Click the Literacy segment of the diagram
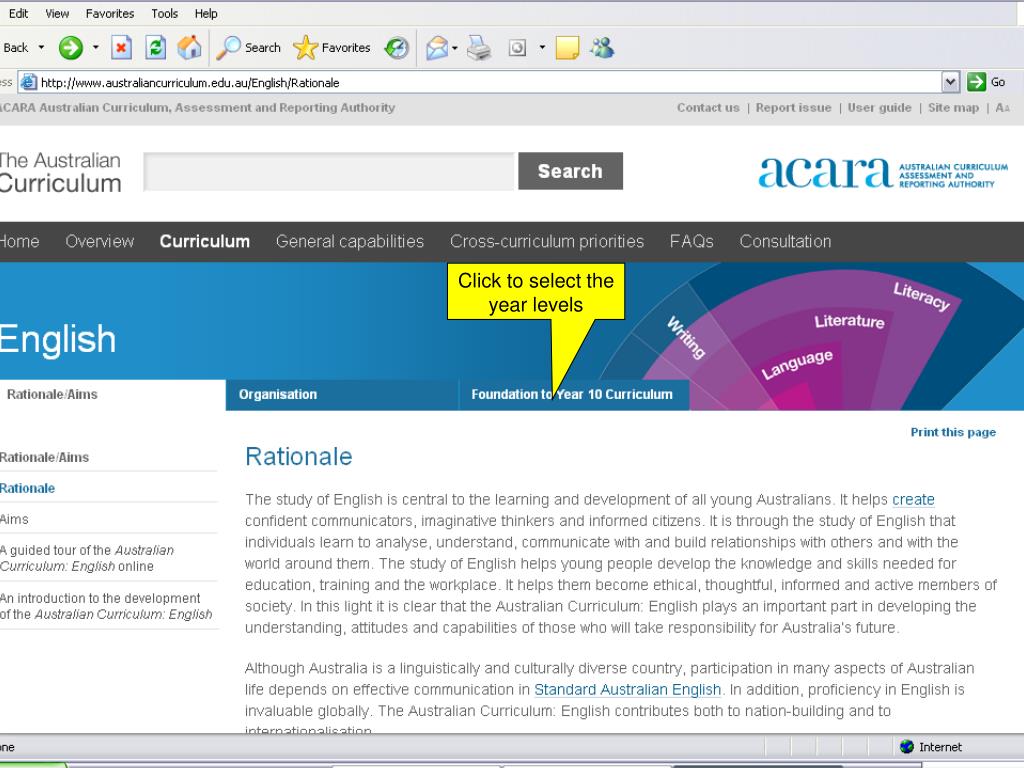The width and height of the screenshot is (1024, 768). (921, 296)
